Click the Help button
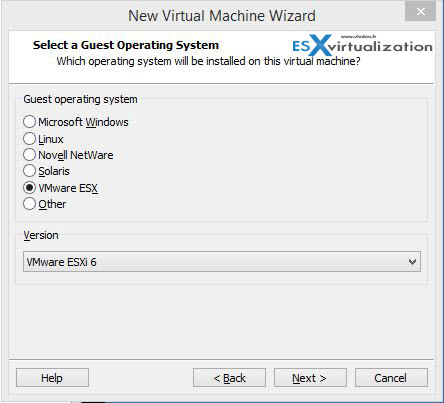This screenshot has width=444, height=403. tap(52, 378)
